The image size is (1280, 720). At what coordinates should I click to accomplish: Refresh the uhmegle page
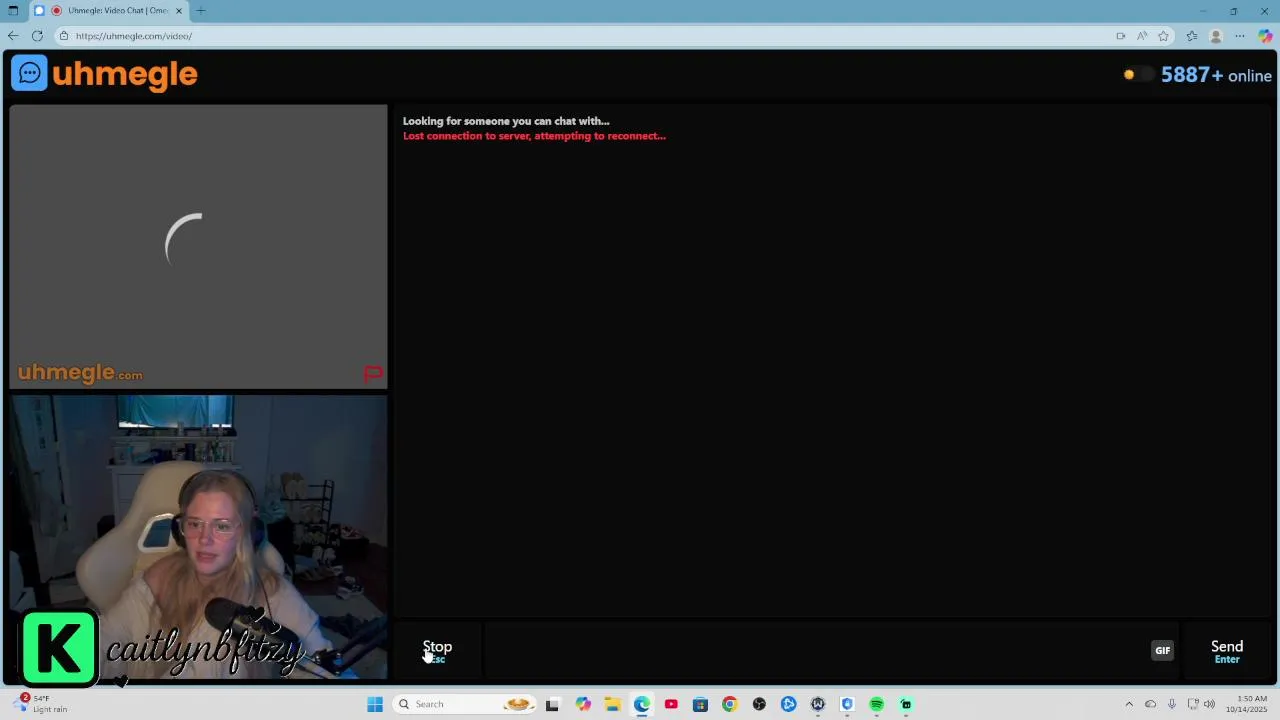coord(37,36)
